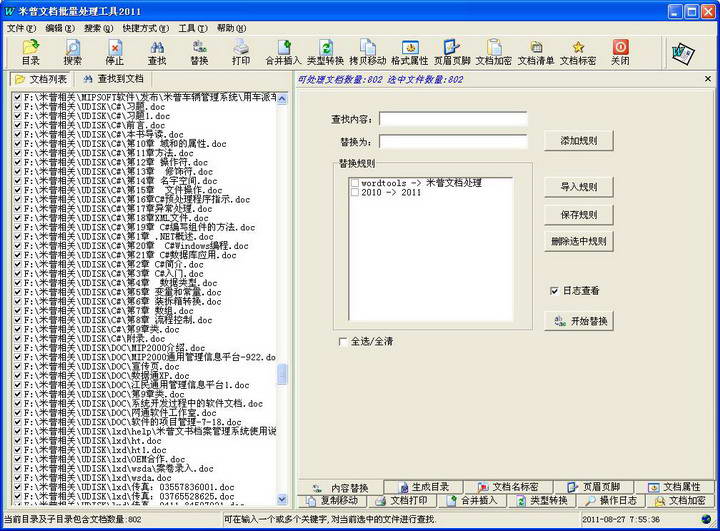Image resolution: width=720 pixels, height=531 pixels.
Task: Click the 搜索 search toolbar icon
Action: point(73,52)
